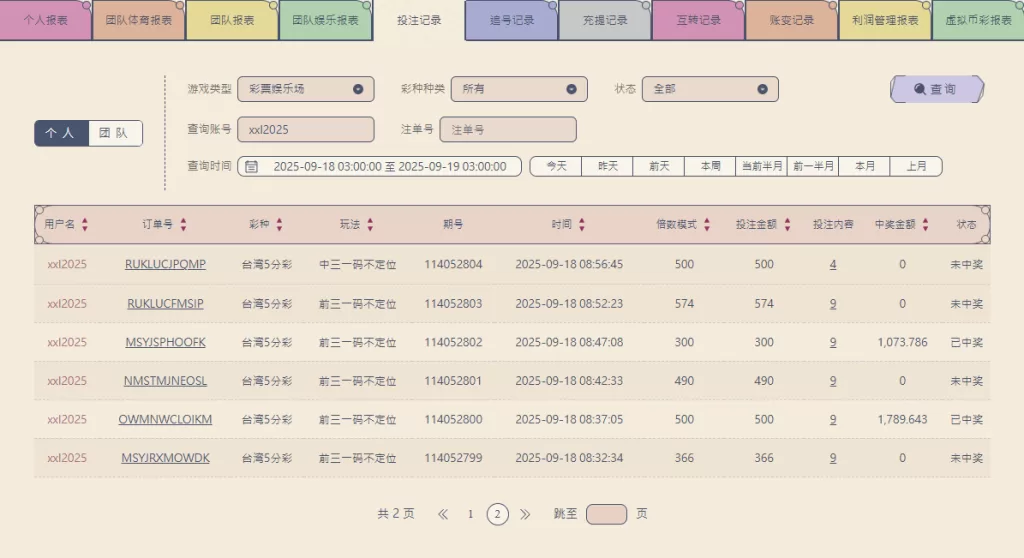
Task: Switch to 个人 view toggle
Action: [x=61, y=133]
